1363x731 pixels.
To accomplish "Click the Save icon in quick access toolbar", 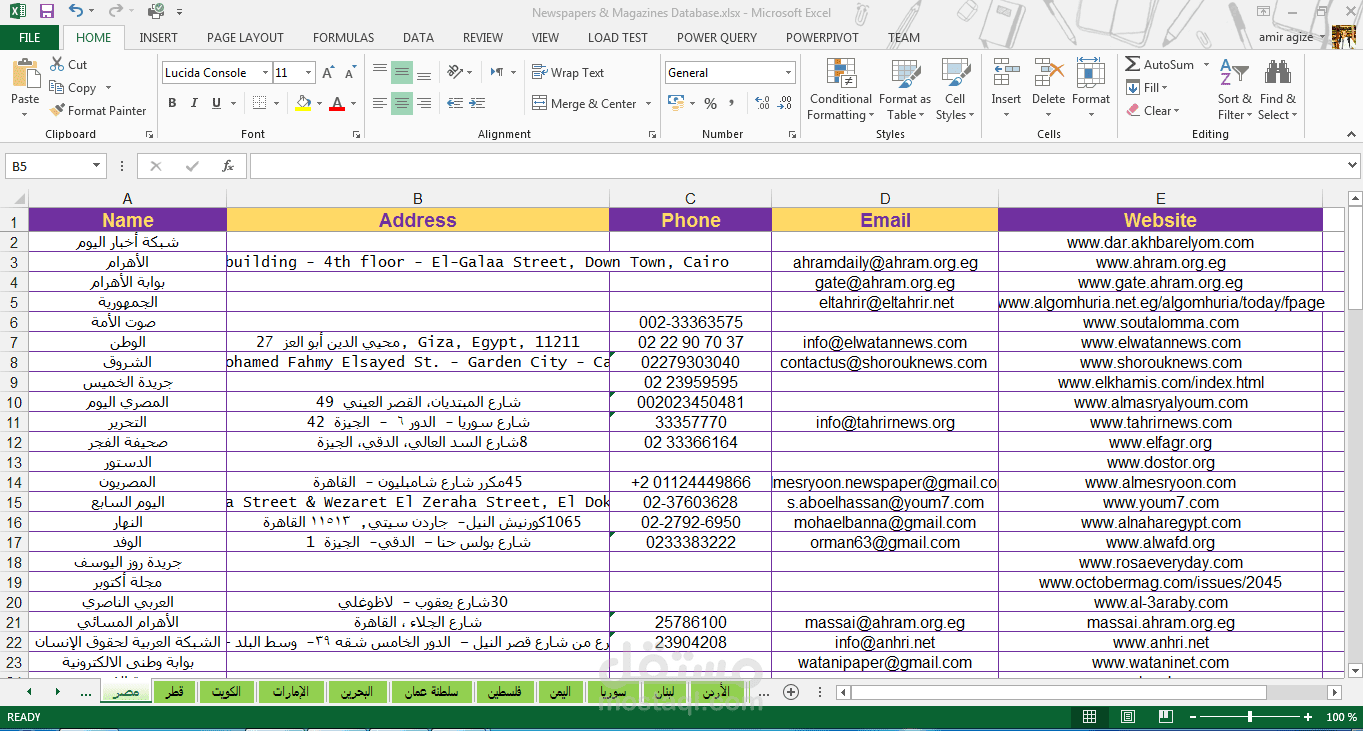I will coord(46,11).
